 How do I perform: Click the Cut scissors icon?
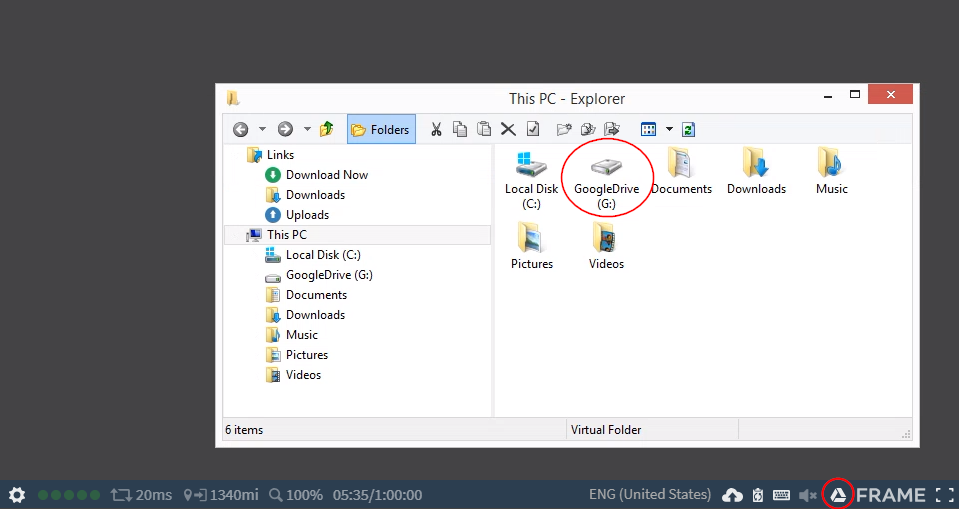(436, 129)
